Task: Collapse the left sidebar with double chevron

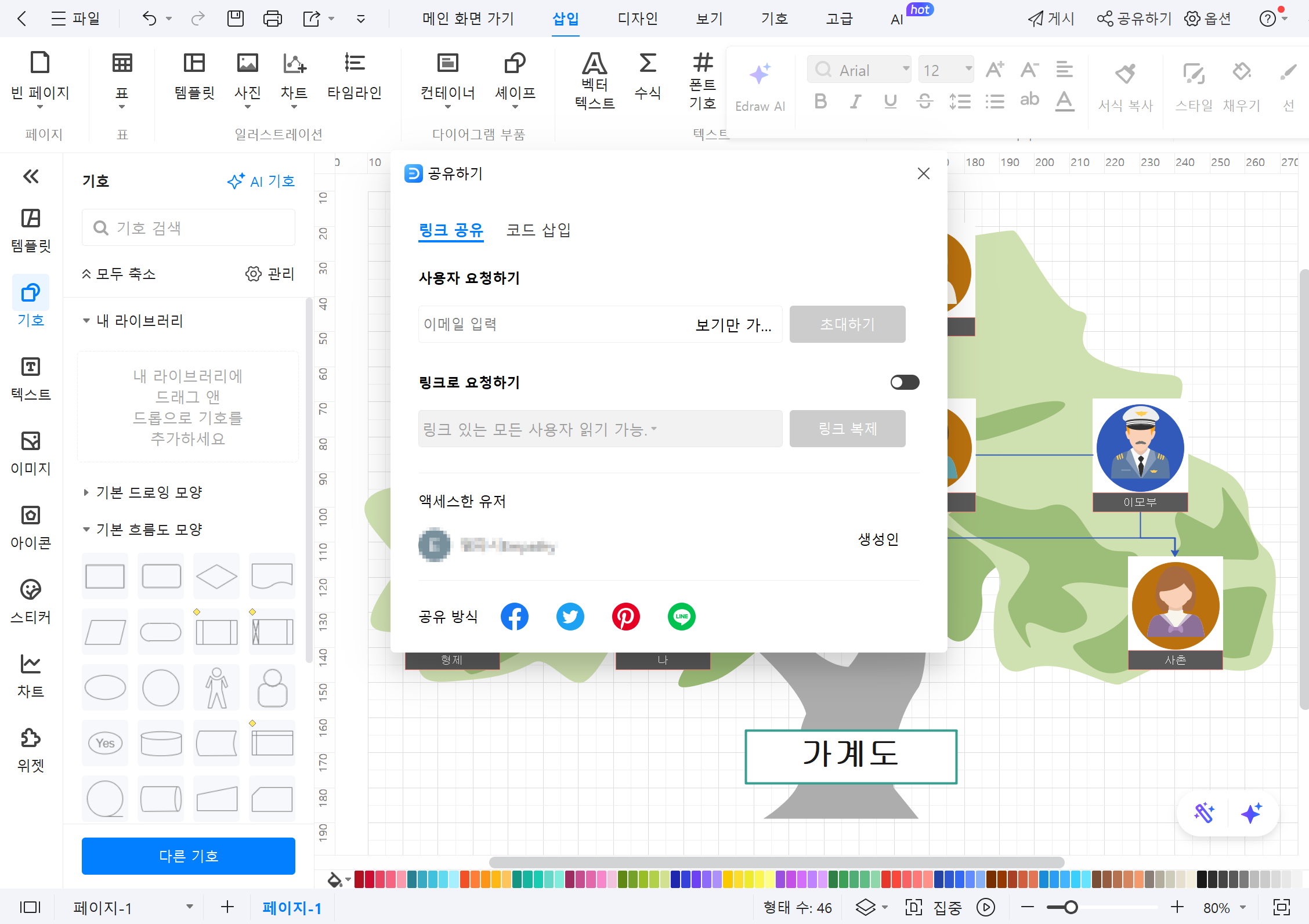Action: [31, 176]
